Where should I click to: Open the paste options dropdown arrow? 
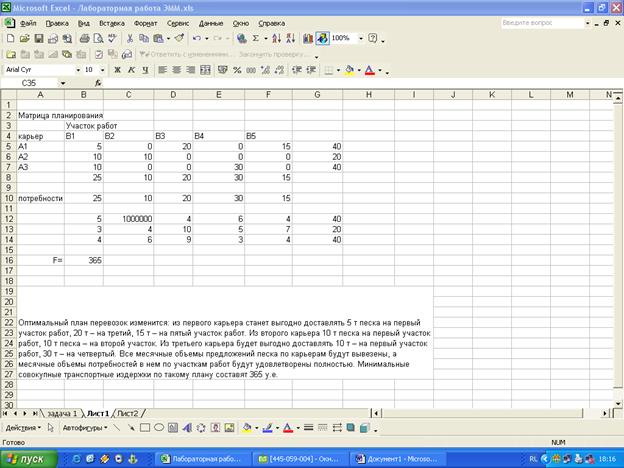168,39
